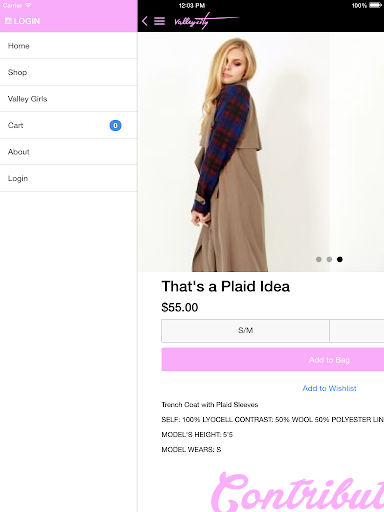
Task: Tap the battery status icon
Action: pyautogui.click(x=375, y=5)
